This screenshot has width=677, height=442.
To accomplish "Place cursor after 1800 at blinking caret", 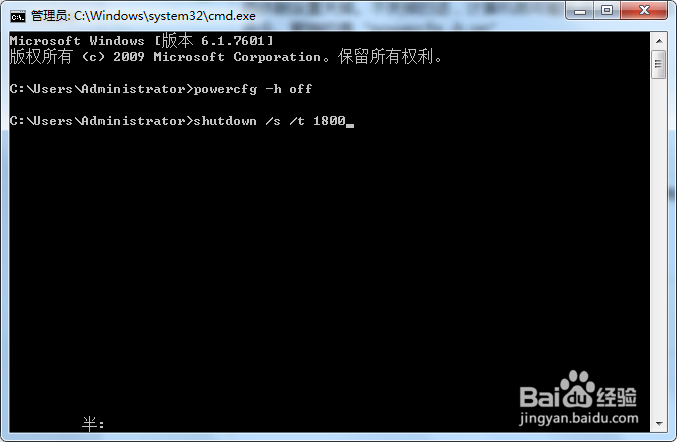I will pyautogui.click(x=350, y=122).
